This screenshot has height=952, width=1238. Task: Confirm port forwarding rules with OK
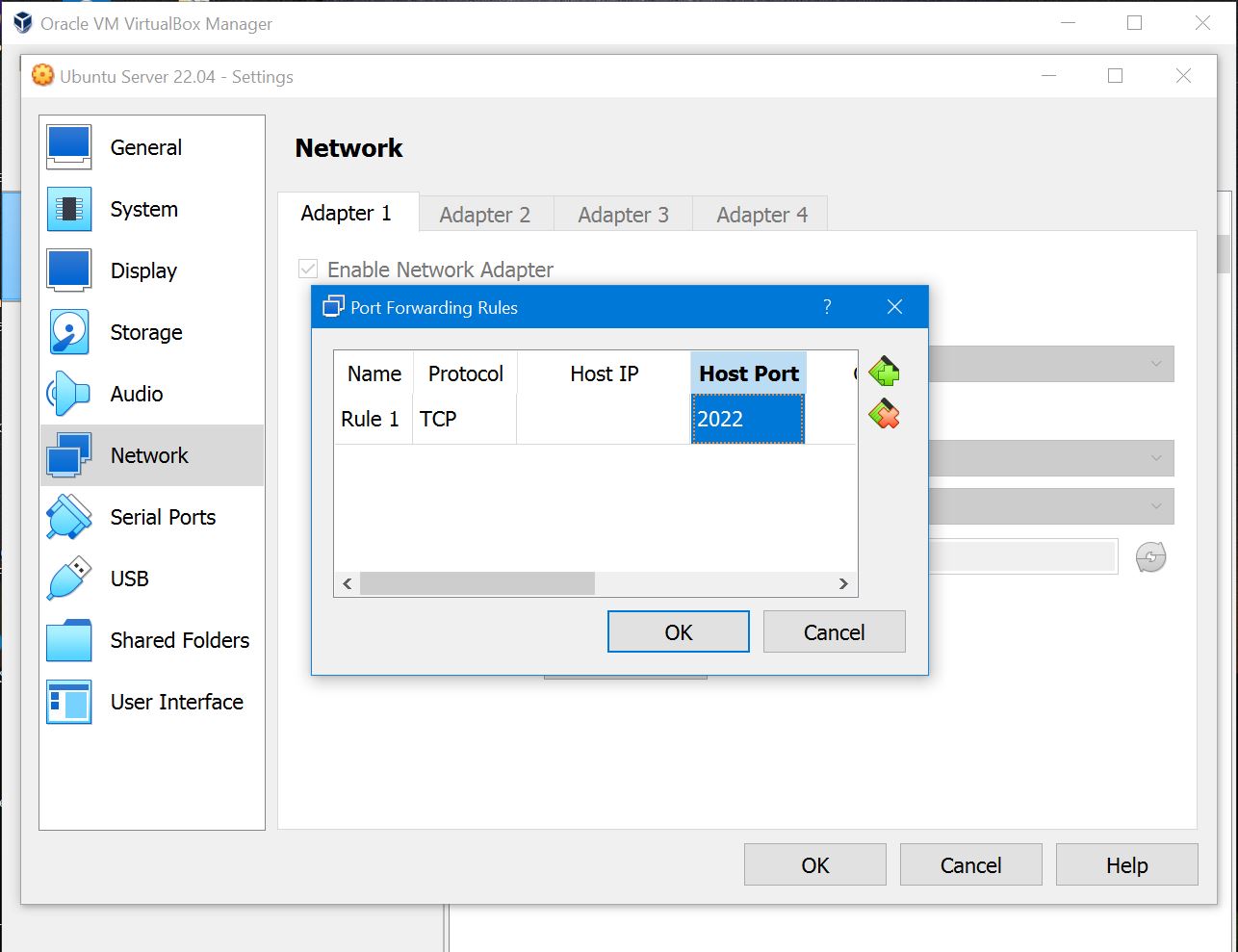click(x=679, y=631)
